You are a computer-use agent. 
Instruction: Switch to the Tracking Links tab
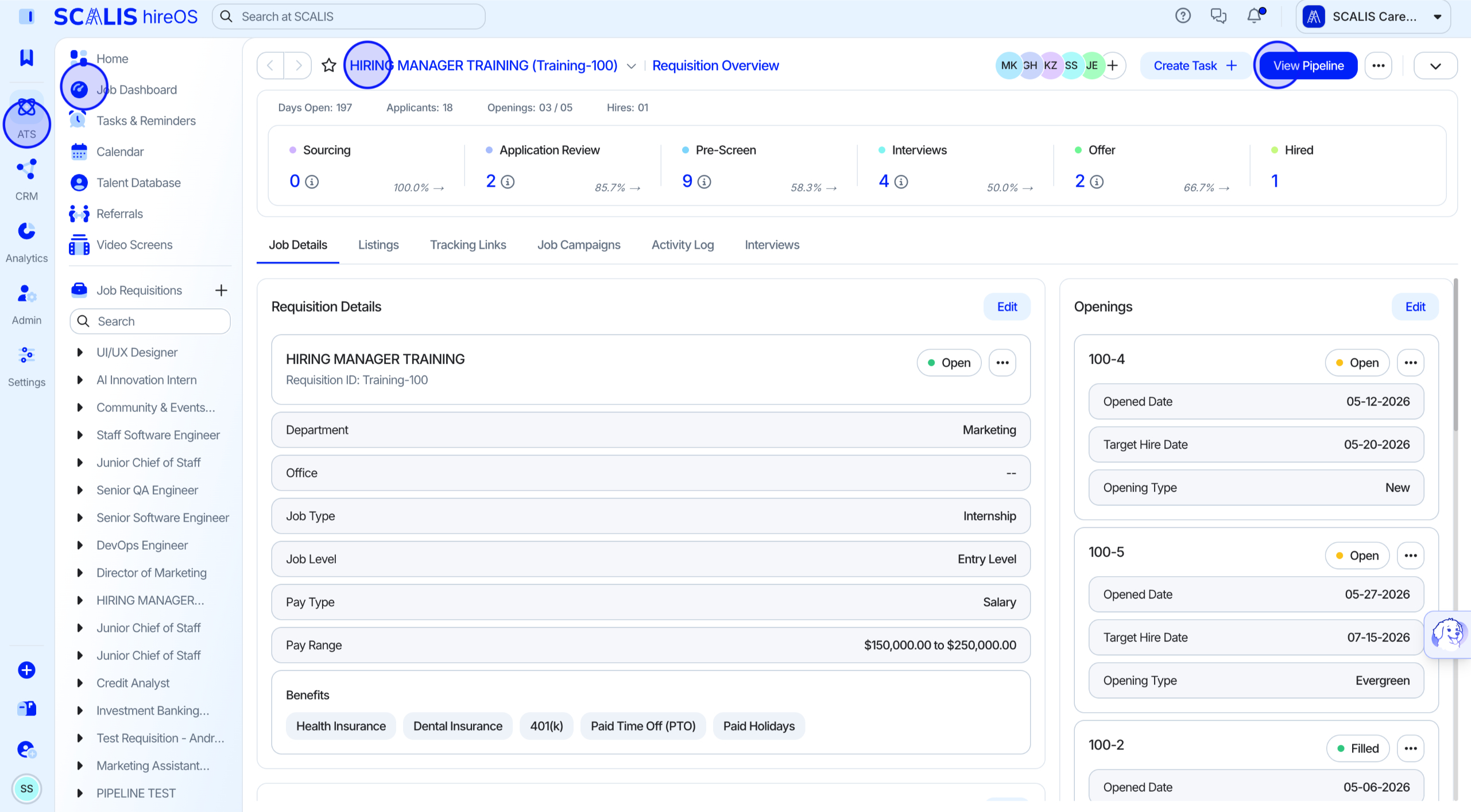[x=468, y=245]
